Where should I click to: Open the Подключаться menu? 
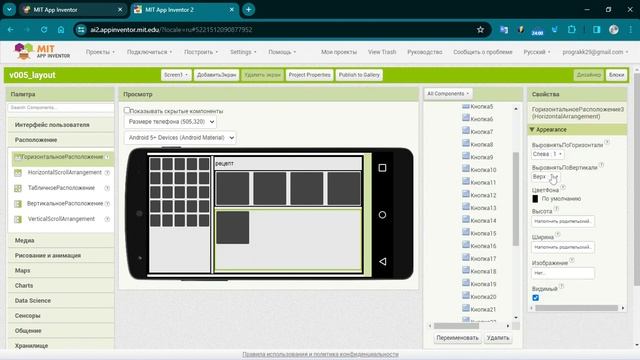coord(149,52)
